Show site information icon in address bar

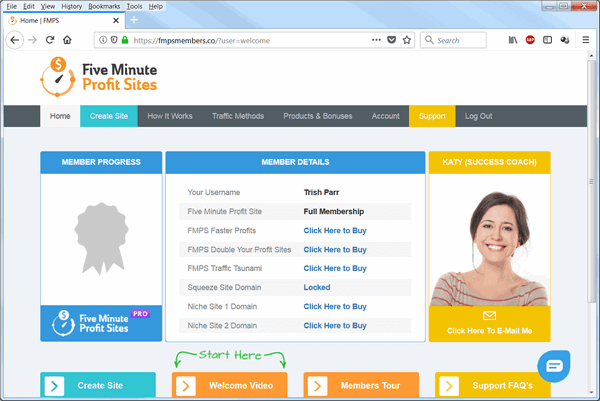103,40
